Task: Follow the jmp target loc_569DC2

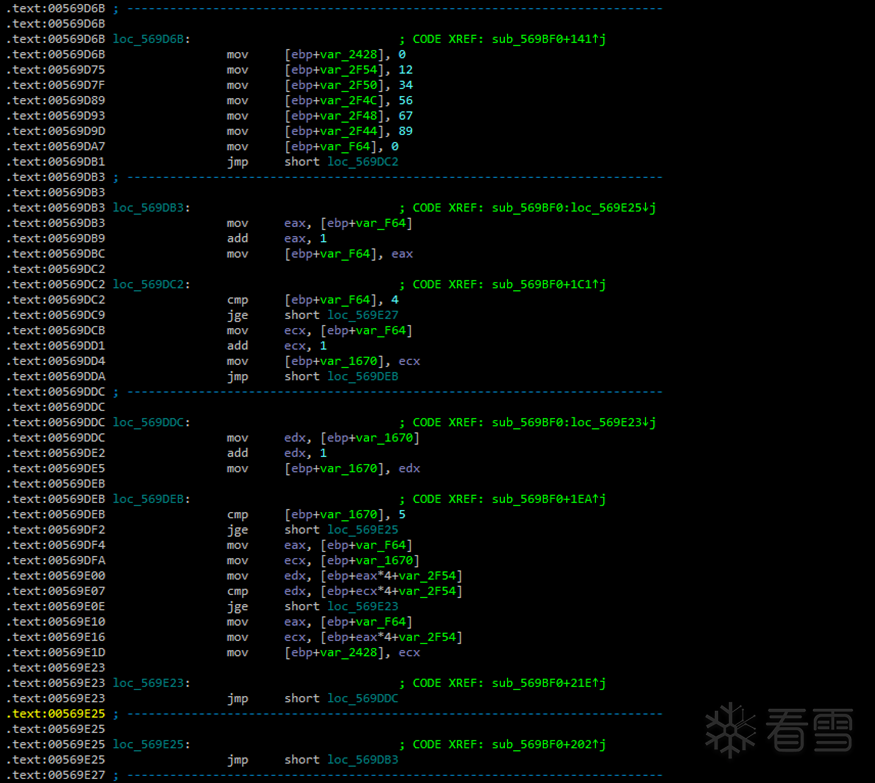Action: (x=364, y=161)
